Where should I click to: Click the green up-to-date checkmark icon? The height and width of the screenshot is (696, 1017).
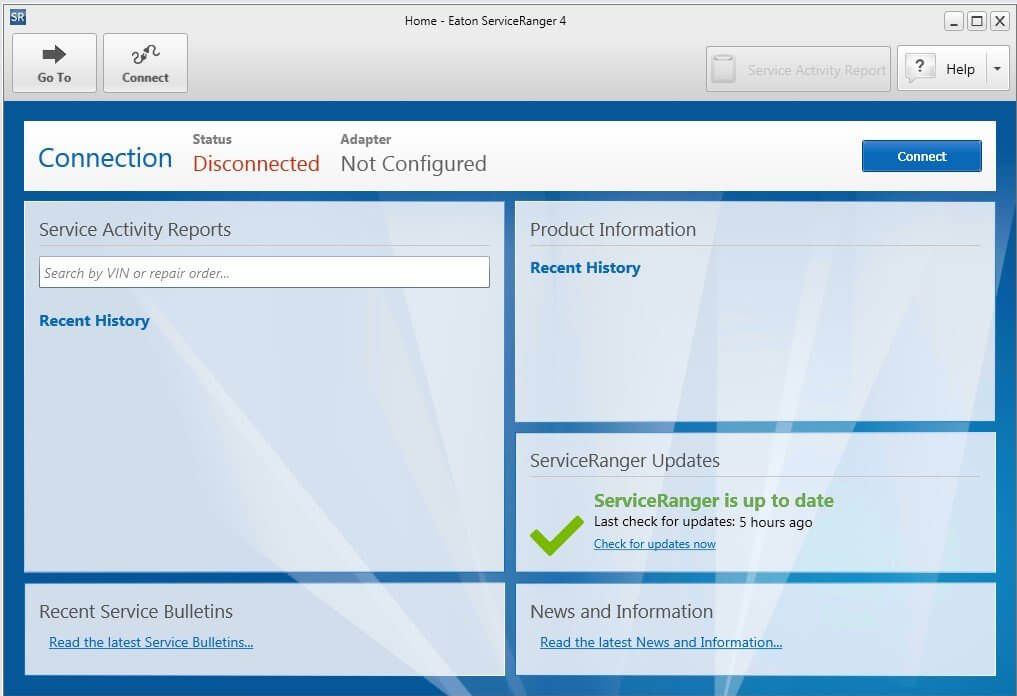556,534
